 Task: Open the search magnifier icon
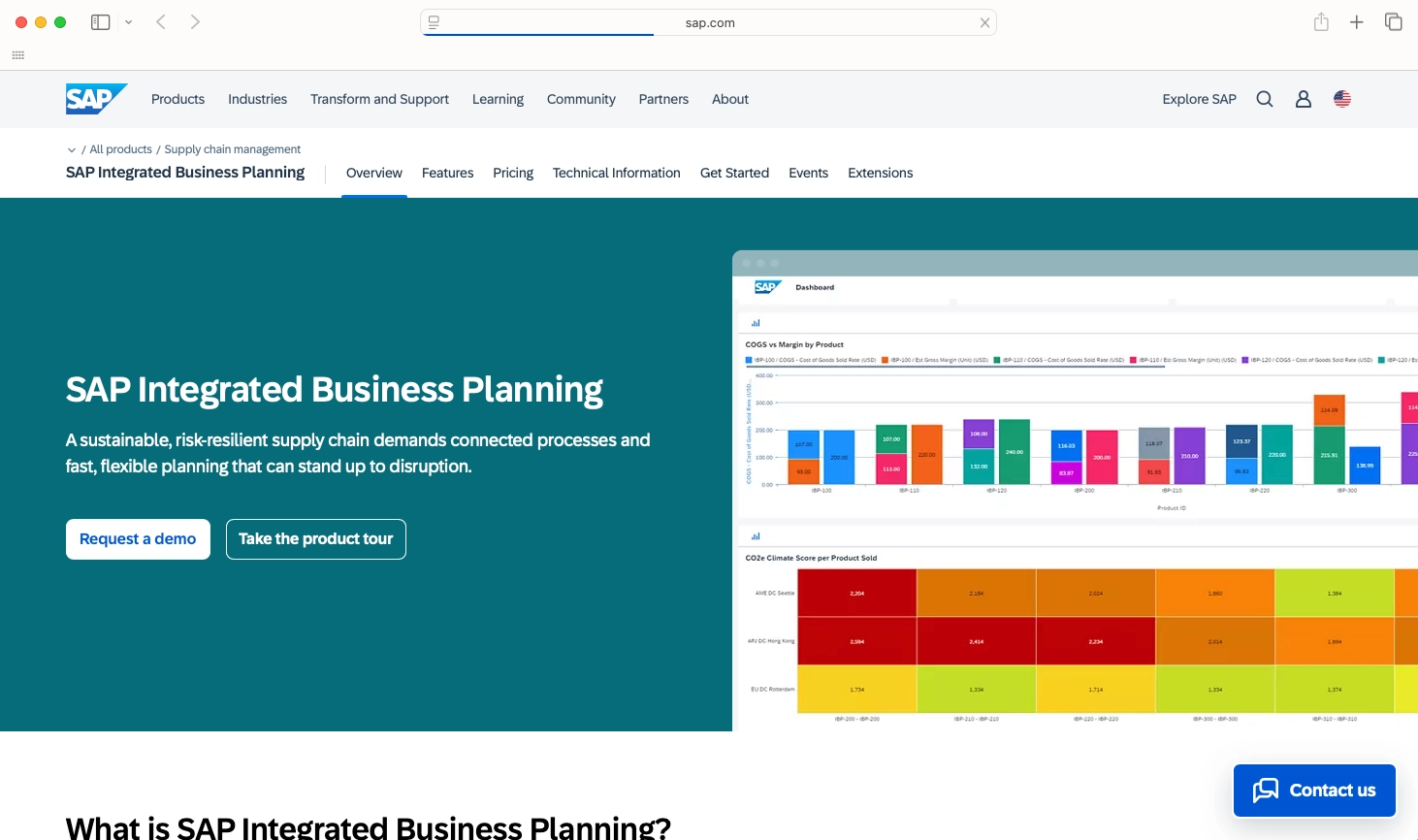(1265, 99)
